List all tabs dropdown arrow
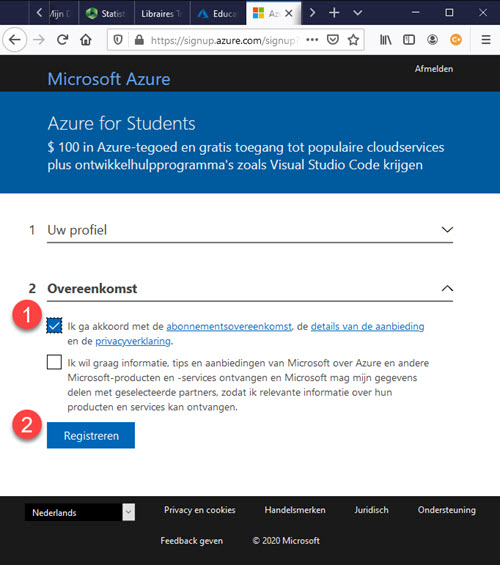 357,13
